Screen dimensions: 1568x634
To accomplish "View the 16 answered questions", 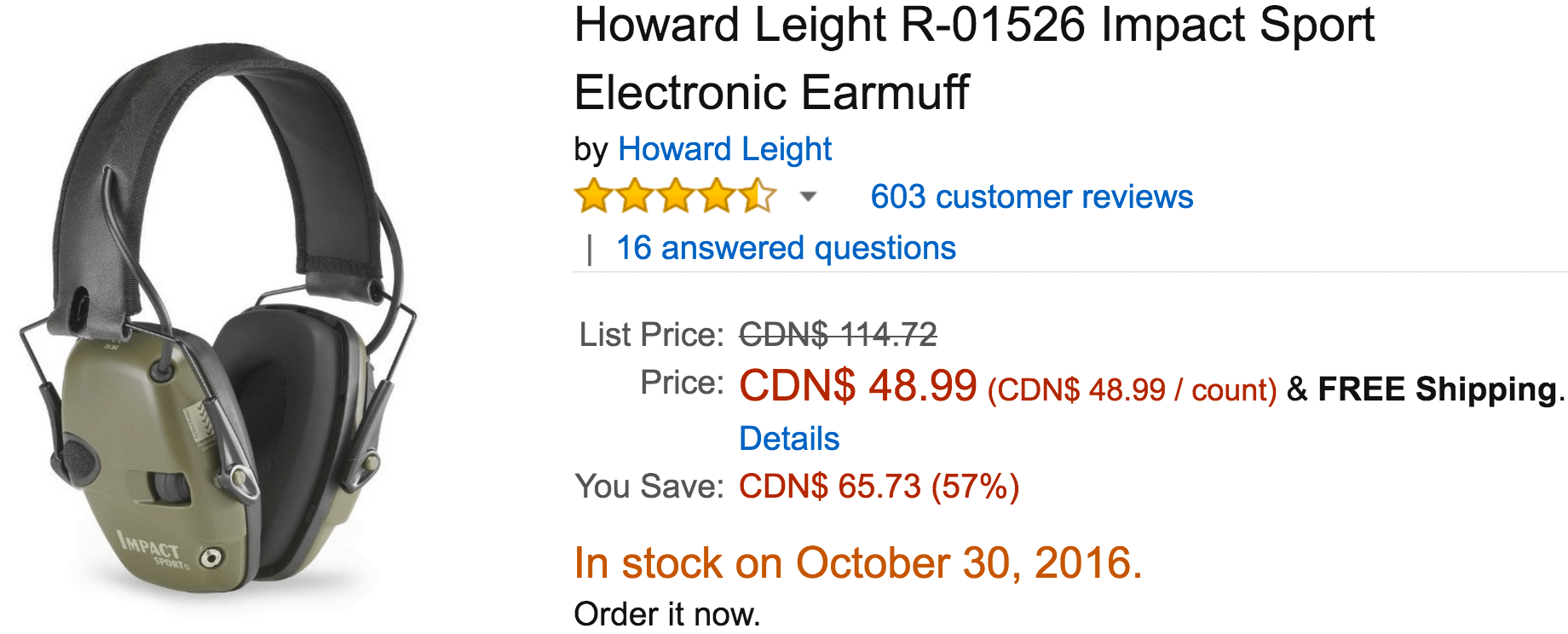I will tap(786, 248).
